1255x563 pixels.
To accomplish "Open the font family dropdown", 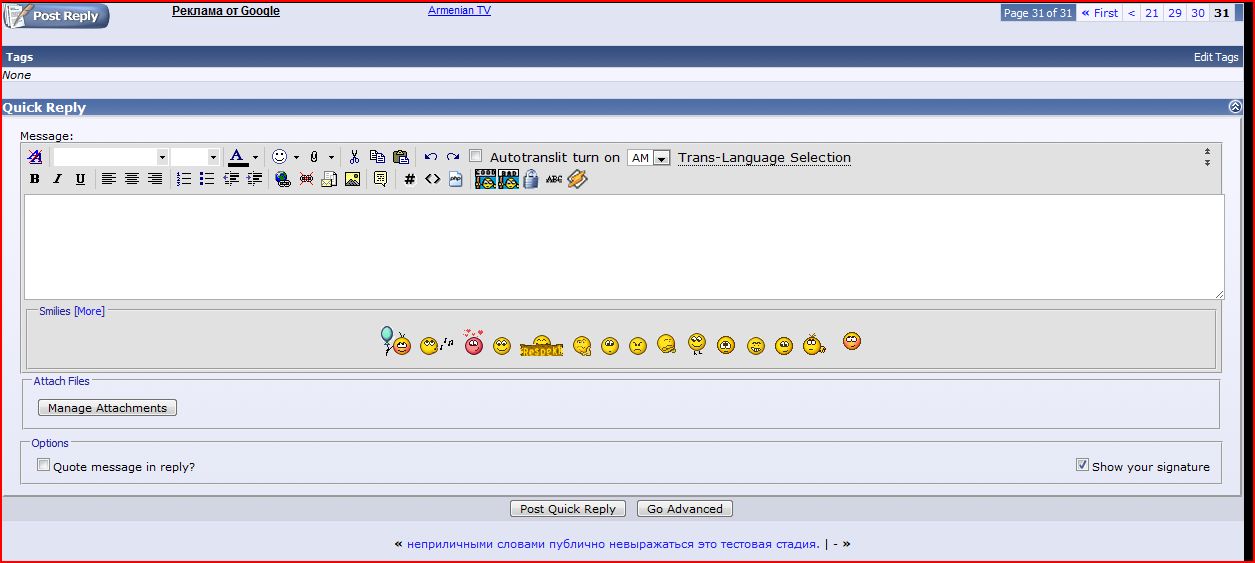I will point(162,157).
